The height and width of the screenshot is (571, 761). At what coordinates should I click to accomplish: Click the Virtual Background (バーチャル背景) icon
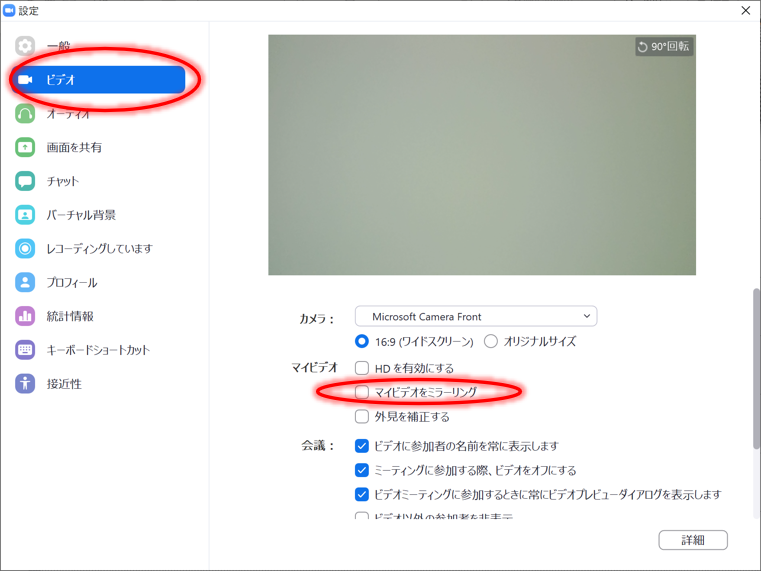25,215
